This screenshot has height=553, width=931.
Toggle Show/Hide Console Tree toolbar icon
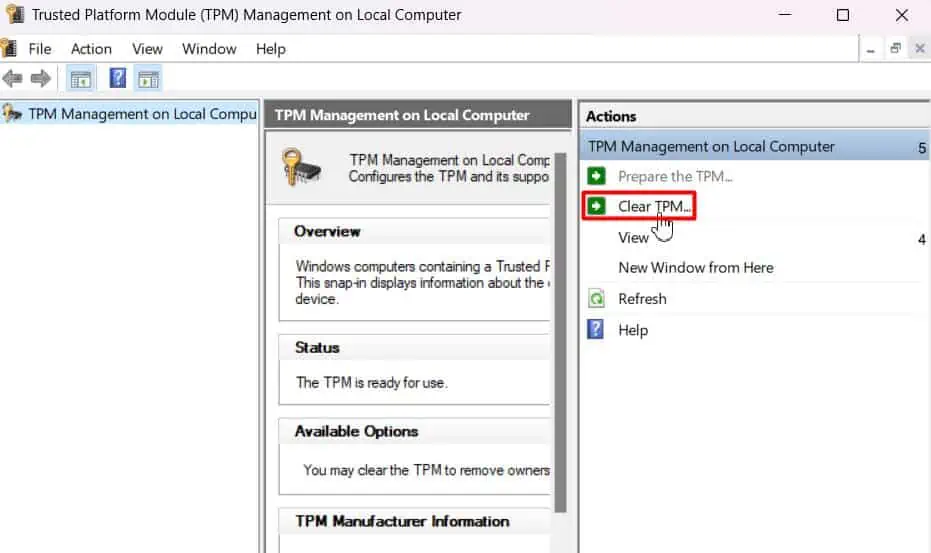point(81,78)
